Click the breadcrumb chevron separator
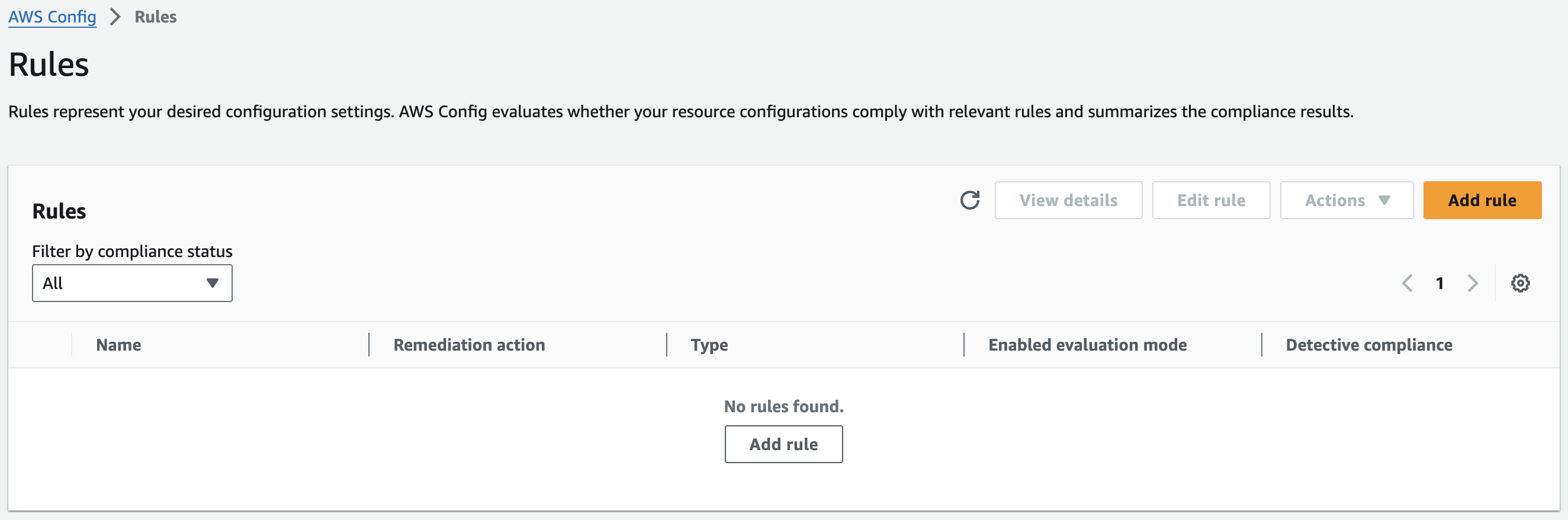Image resolution: width=1568 pixels, height=520 pixels. (115, 17)
